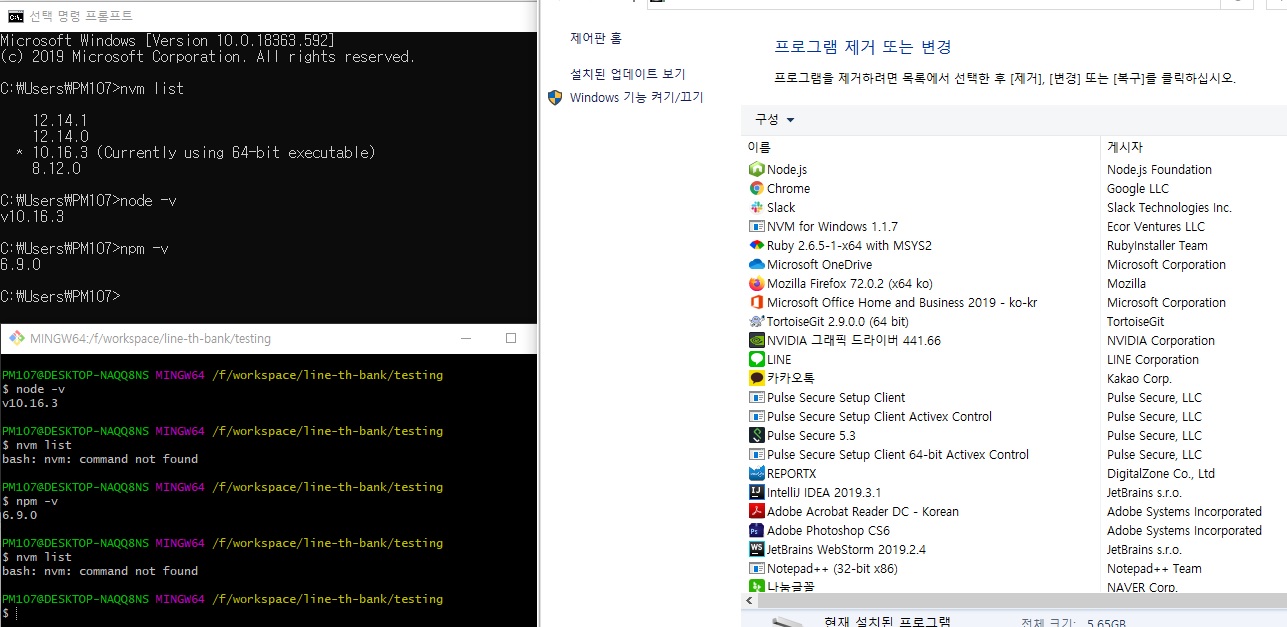Select the Chrome icon in program list
Image resolution: width=1287 pixels, height=627 pixels.
click(x=756, y=189)
